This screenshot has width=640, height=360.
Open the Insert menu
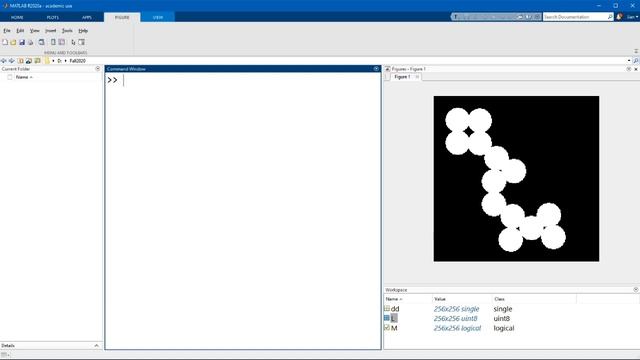[x=51, y=31]
